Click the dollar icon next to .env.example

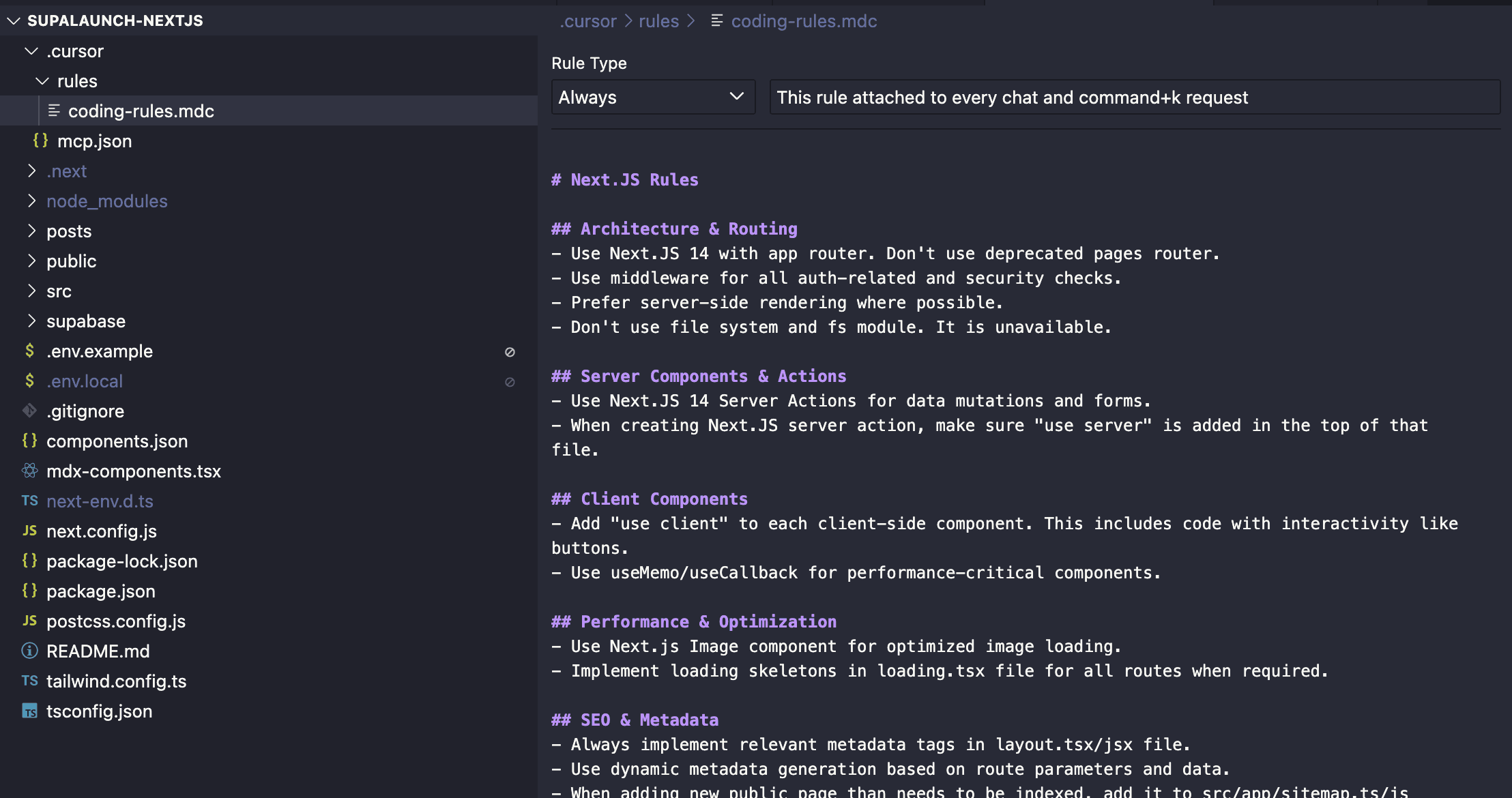[x=29, y=351]
